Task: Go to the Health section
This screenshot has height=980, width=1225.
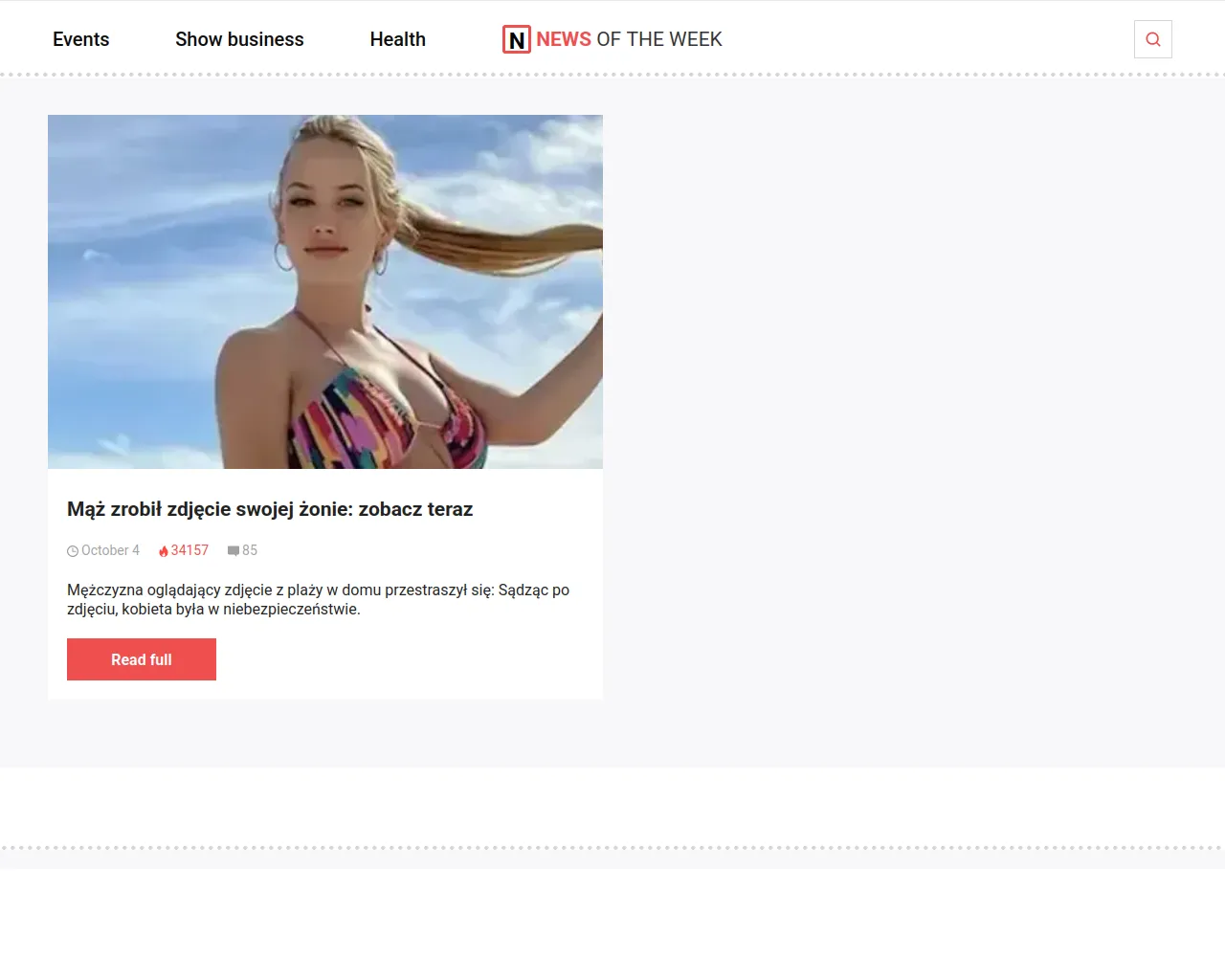Action: [x=398, y=39]
